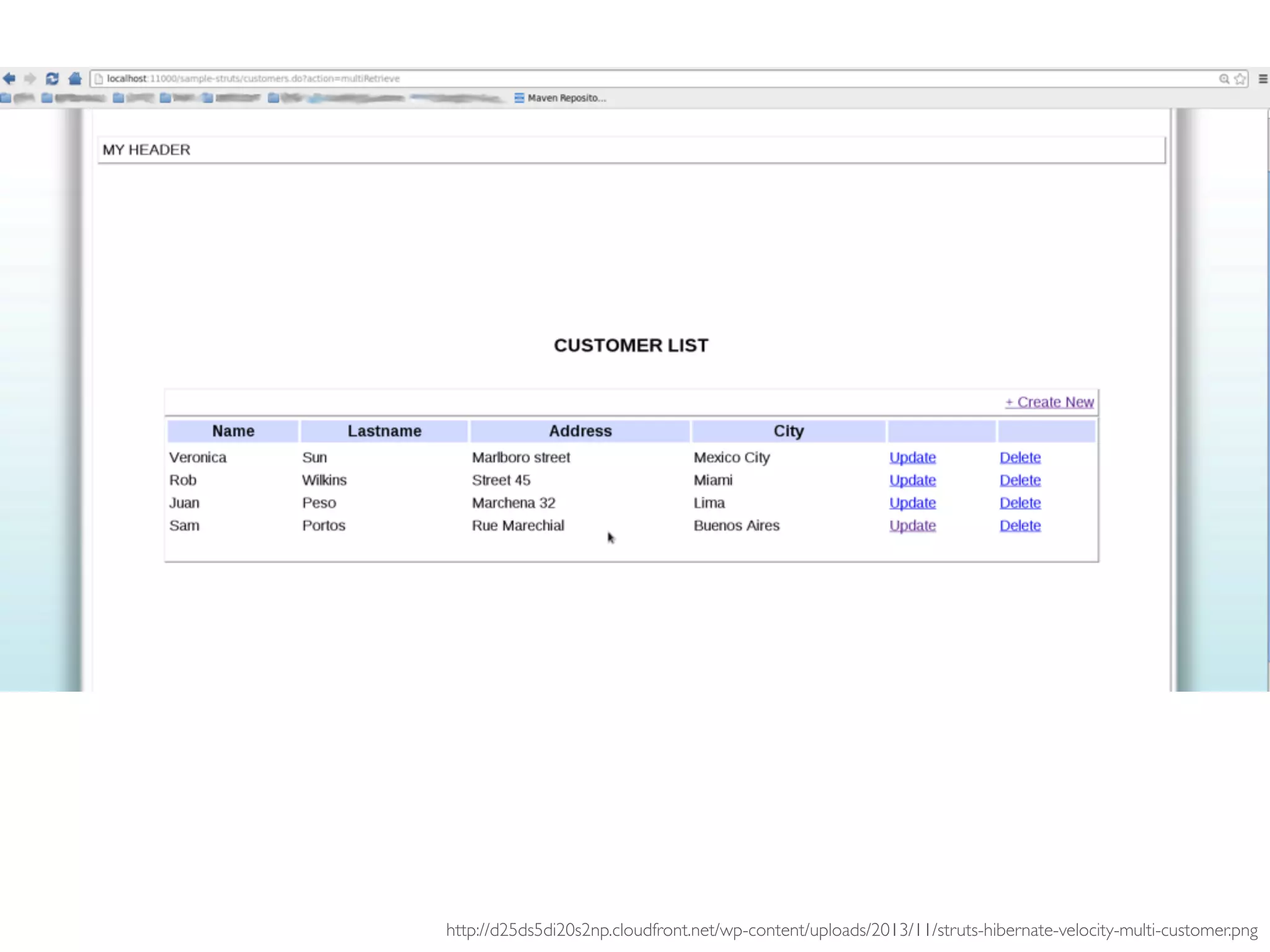1270x952 pixels.
Task: Click the MY HEADER text
Action: (x=146, y=150)
